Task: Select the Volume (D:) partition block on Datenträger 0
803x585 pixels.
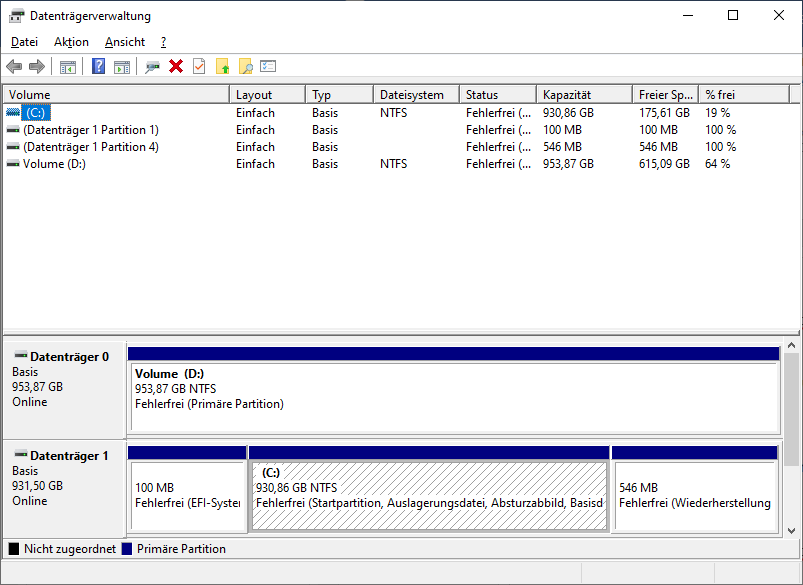Action: pos(454,390)
